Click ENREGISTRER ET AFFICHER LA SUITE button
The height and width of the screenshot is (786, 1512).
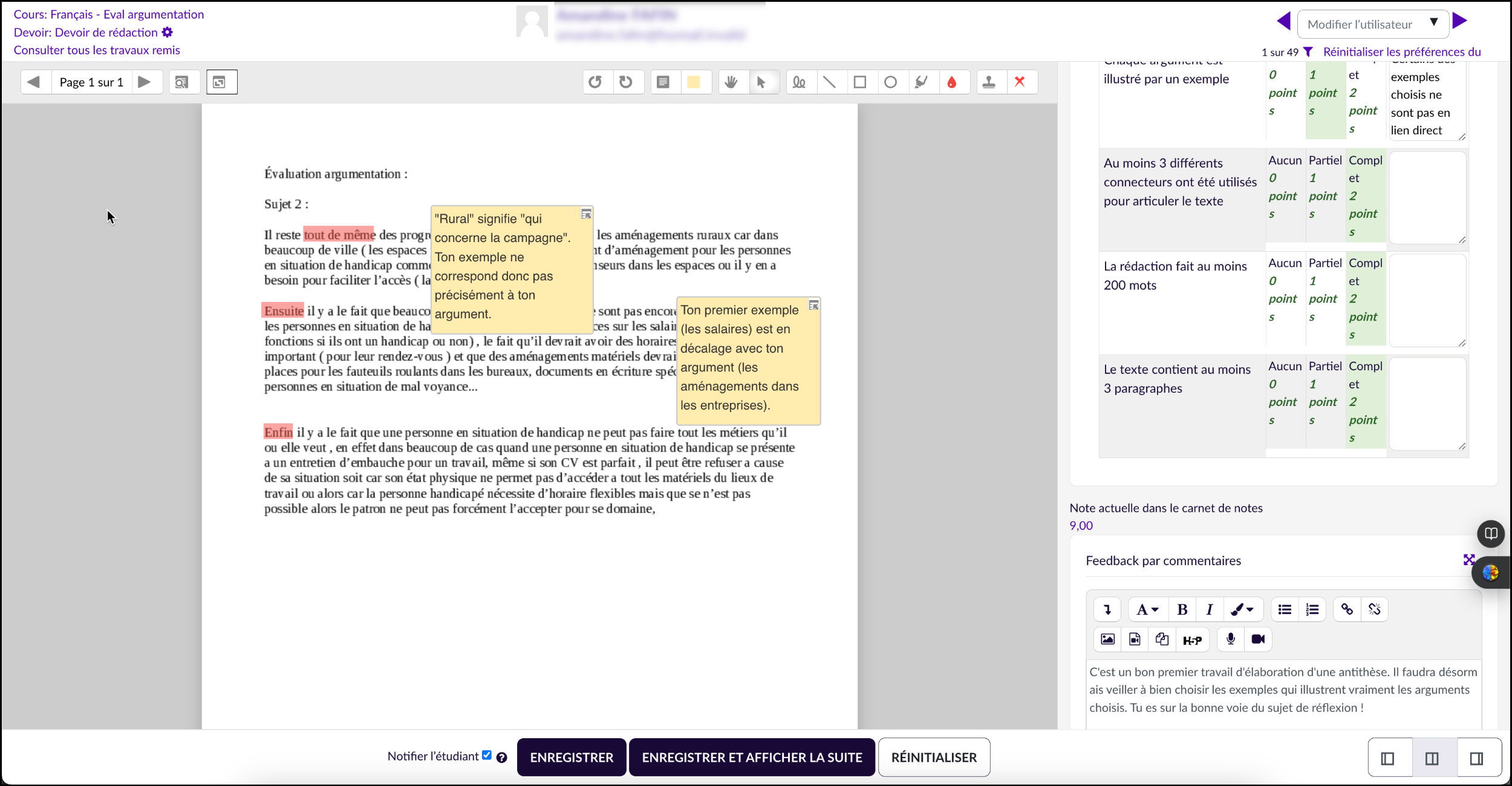(752, 758)
